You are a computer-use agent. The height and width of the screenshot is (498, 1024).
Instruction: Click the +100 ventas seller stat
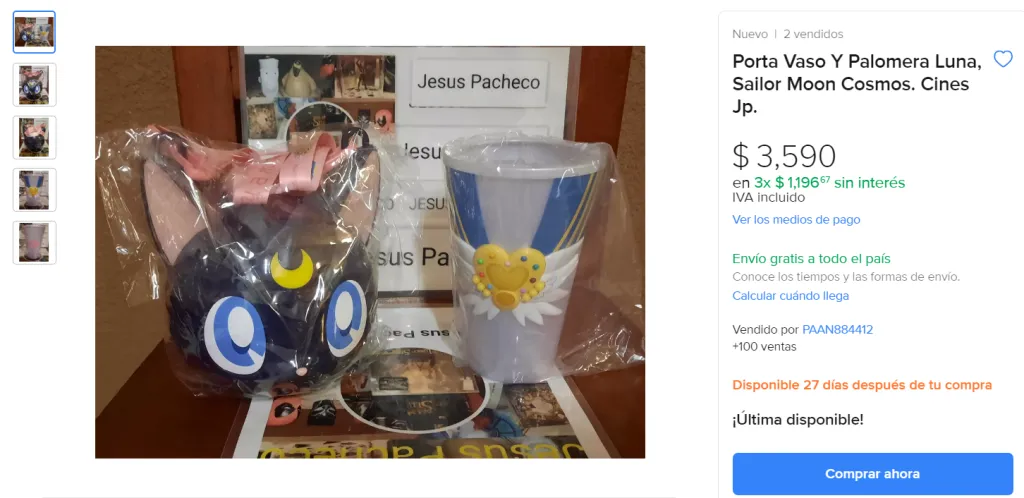point(764,347)
